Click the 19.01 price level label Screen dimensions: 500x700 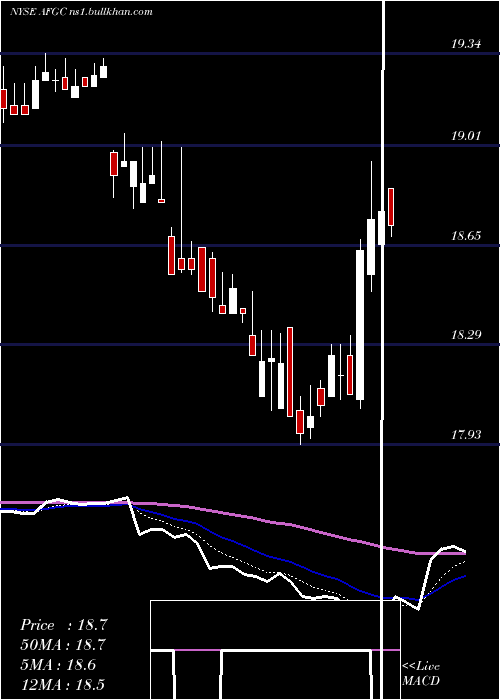(466, 136)
